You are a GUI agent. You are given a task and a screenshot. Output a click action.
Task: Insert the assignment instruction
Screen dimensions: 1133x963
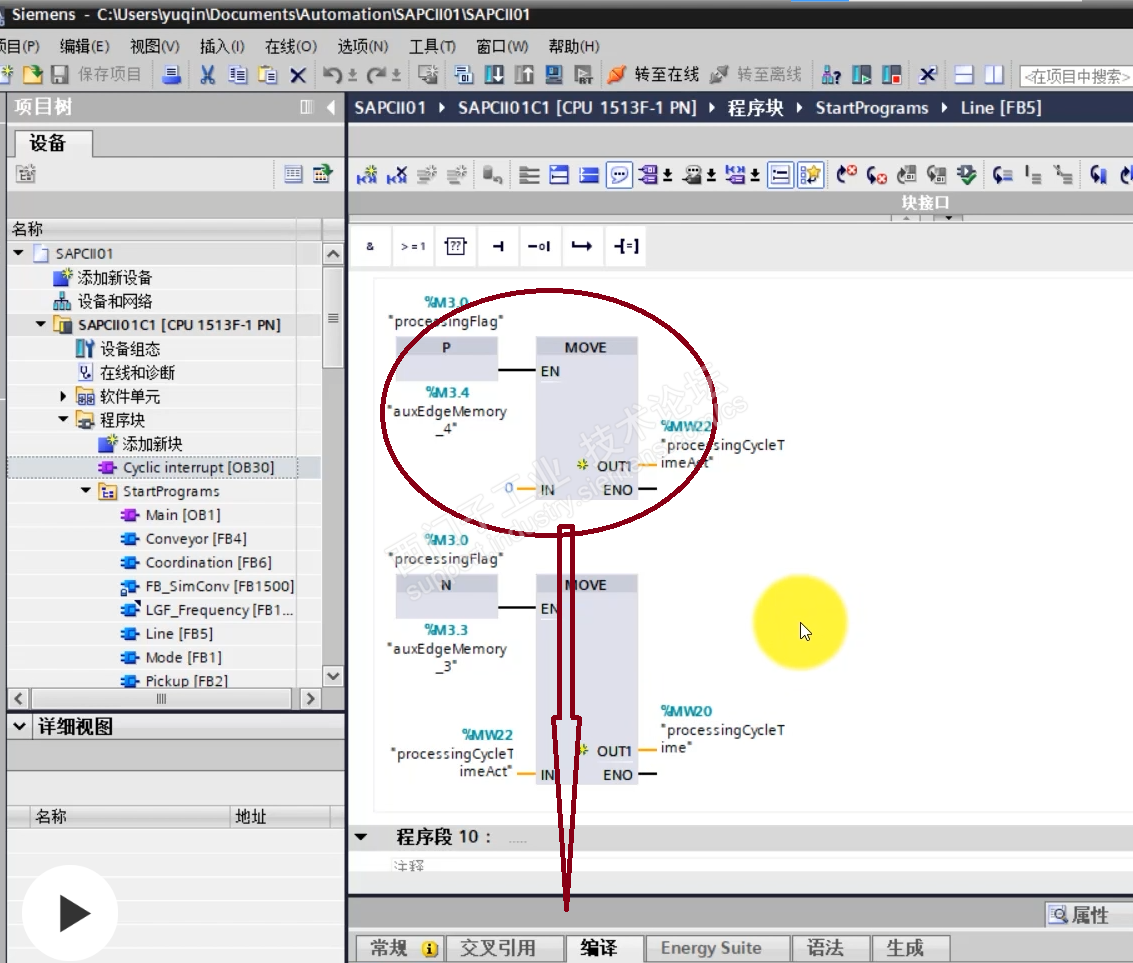point(625,246)
